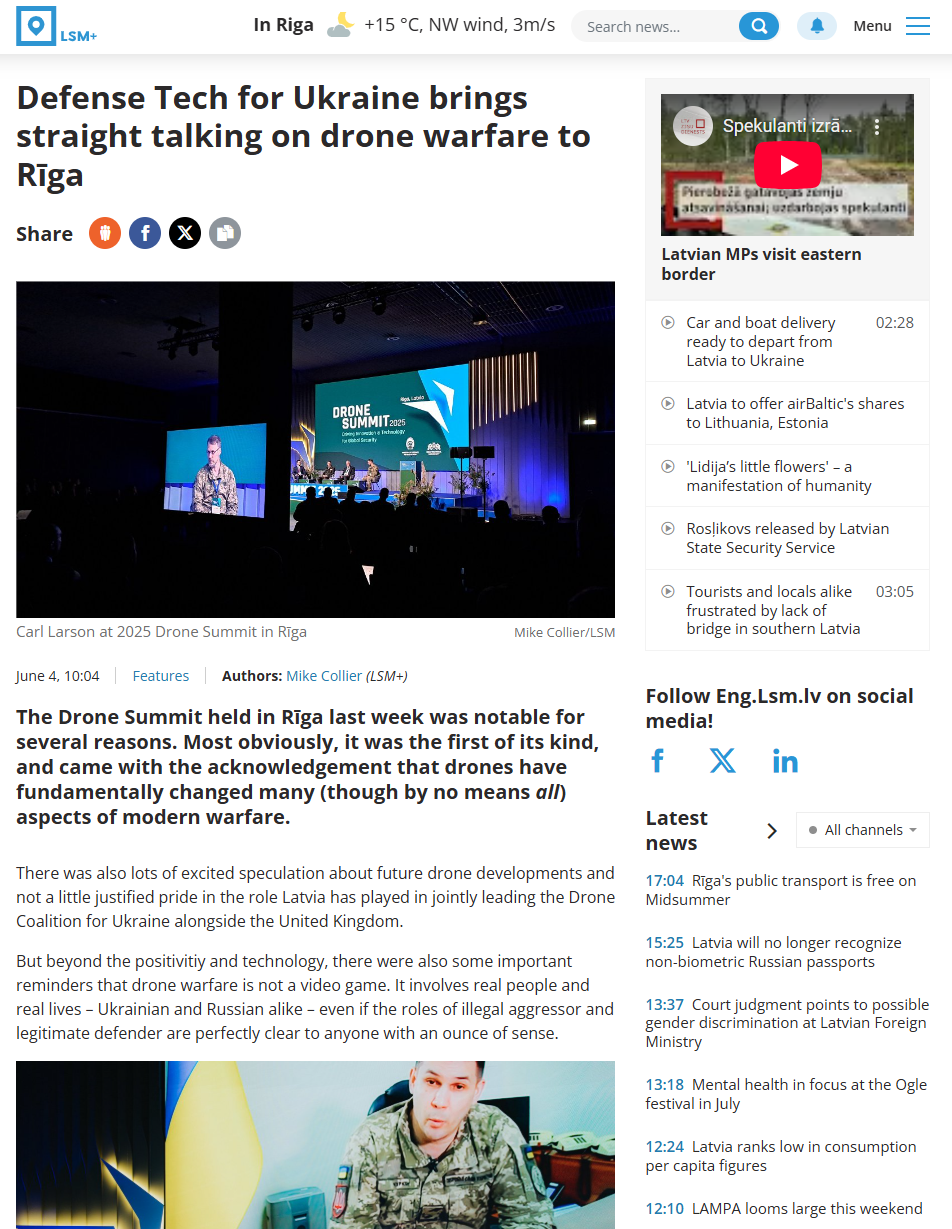Follow on LinkedIn icon in sidebar
Screen dimensions: 952x1229
coord(785,761)
